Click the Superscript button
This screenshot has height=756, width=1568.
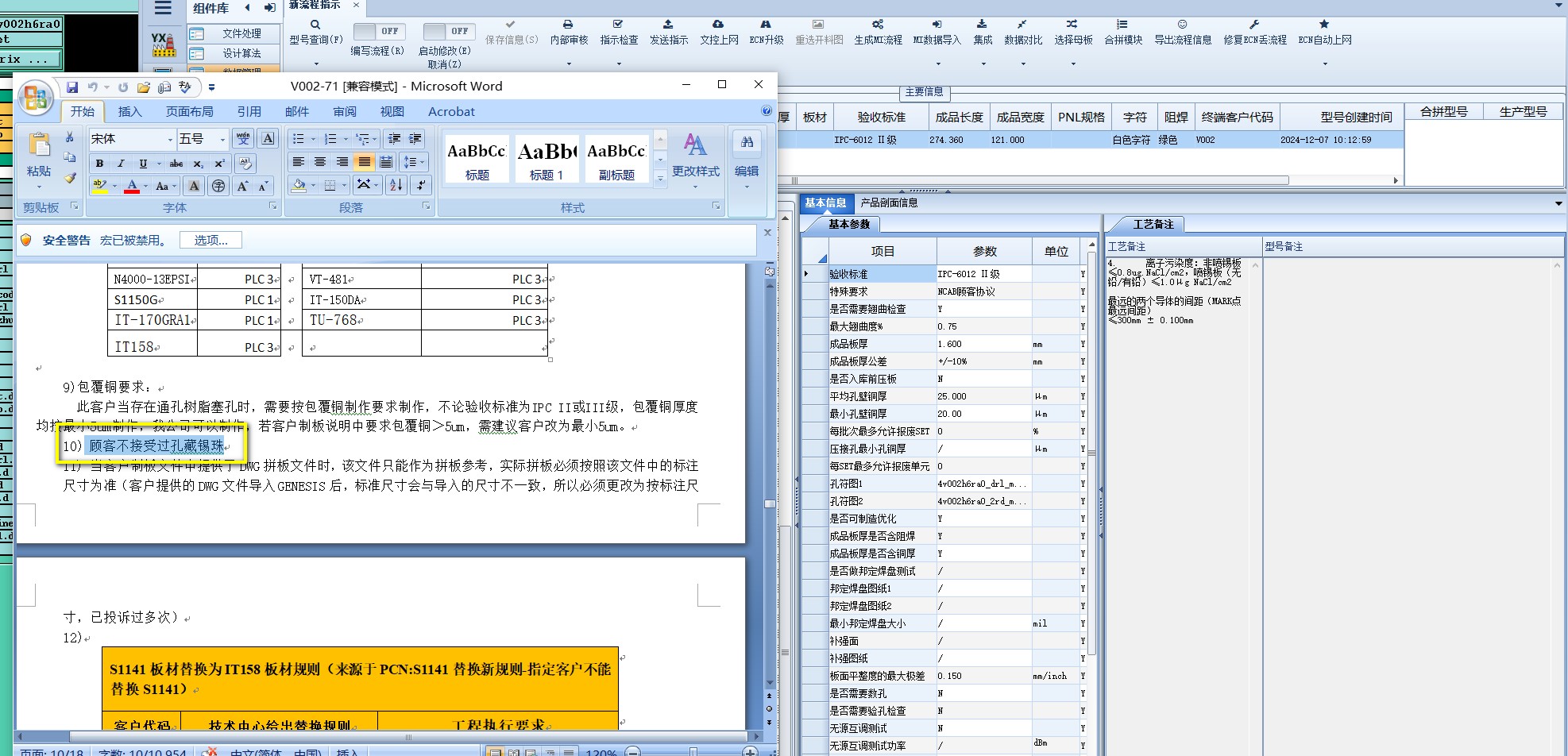[220, 164]
